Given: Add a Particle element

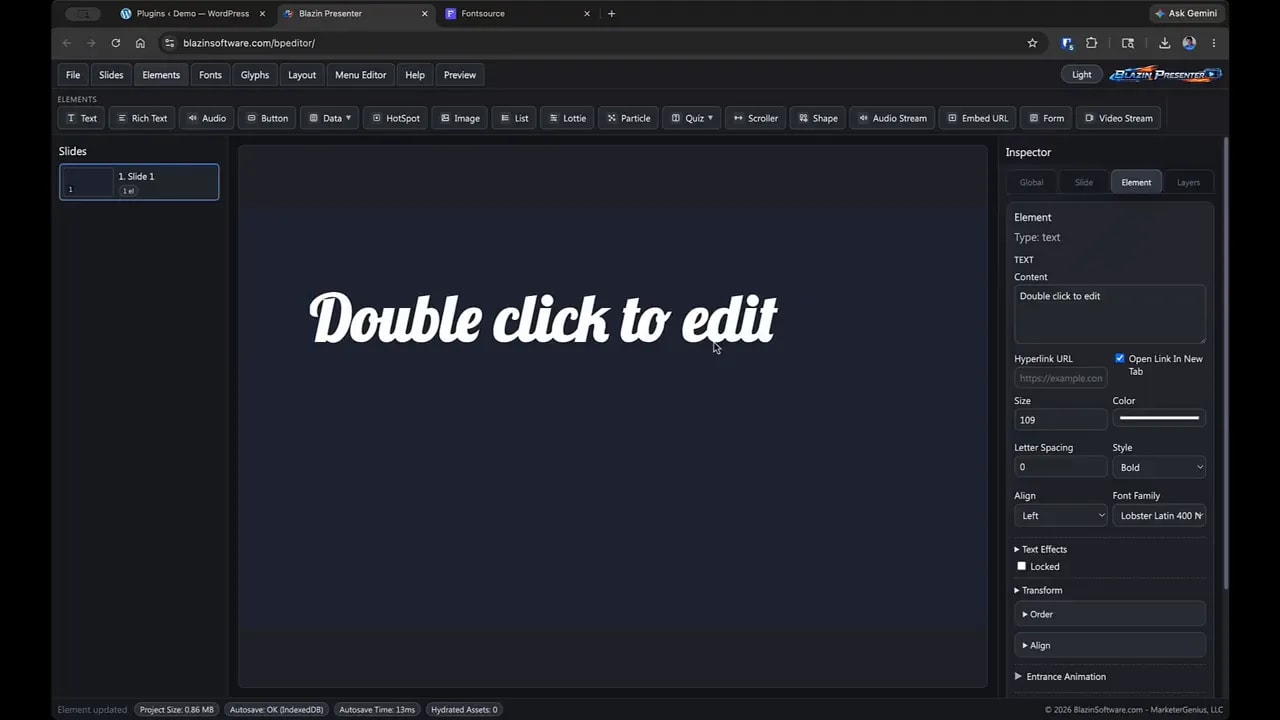Looking at the screenshot, I should (x=628, y=118).
